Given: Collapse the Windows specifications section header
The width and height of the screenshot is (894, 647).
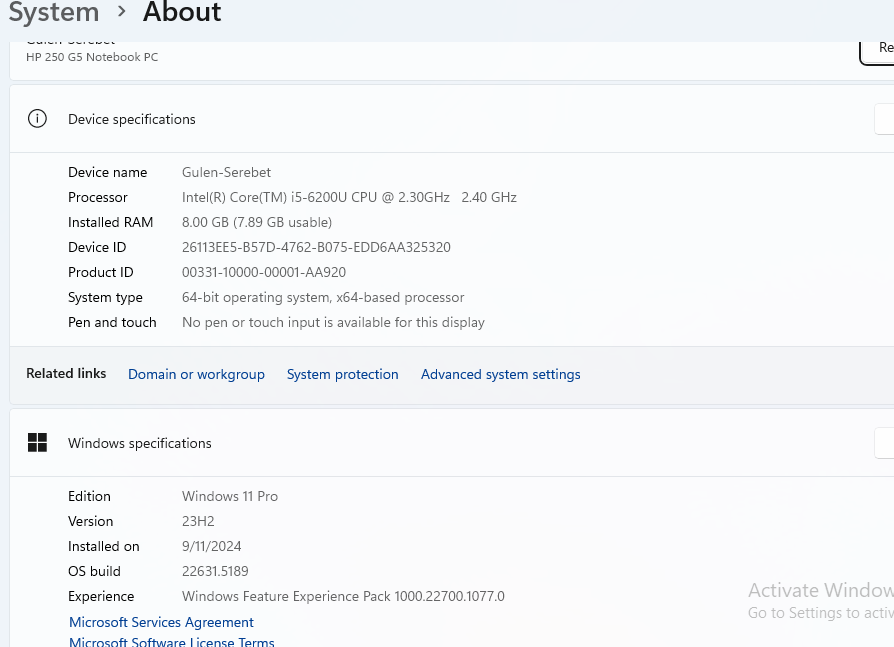Looking at the screenshot, I should point(450,443).
